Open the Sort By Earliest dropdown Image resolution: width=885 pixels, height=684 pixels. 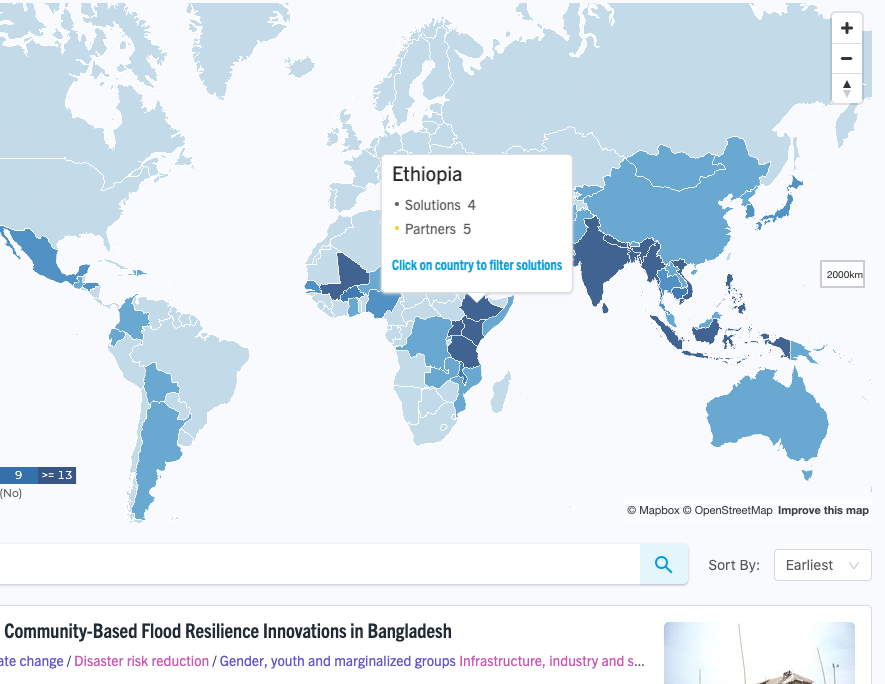(x=822, y=565)
